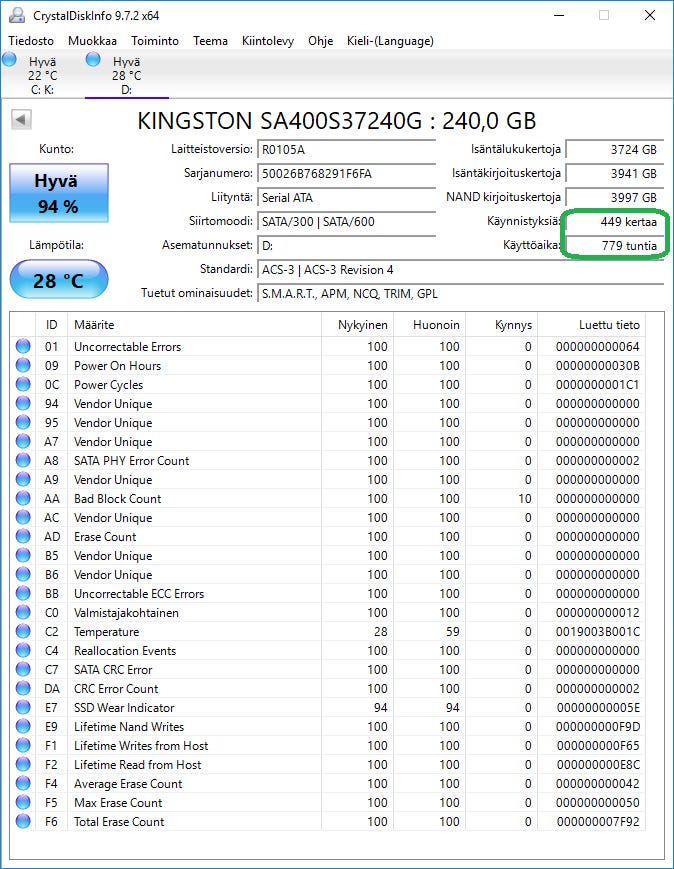Select the C: K: drive status orb
This screenshot has height=869, width=674.
[x=10, y=61]
